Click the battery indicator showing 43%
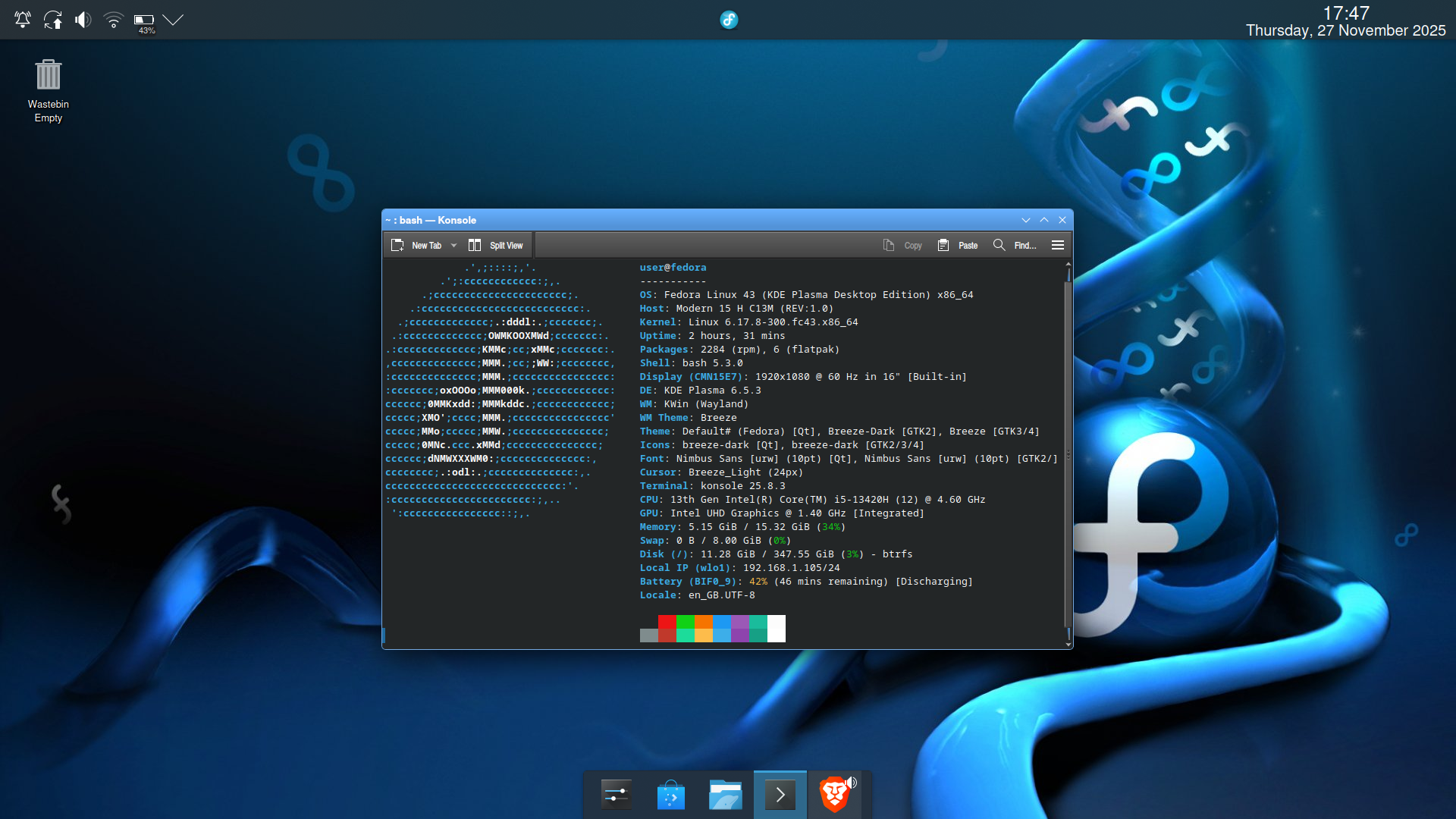This screenshot has height=819, width=1456. 144,21
